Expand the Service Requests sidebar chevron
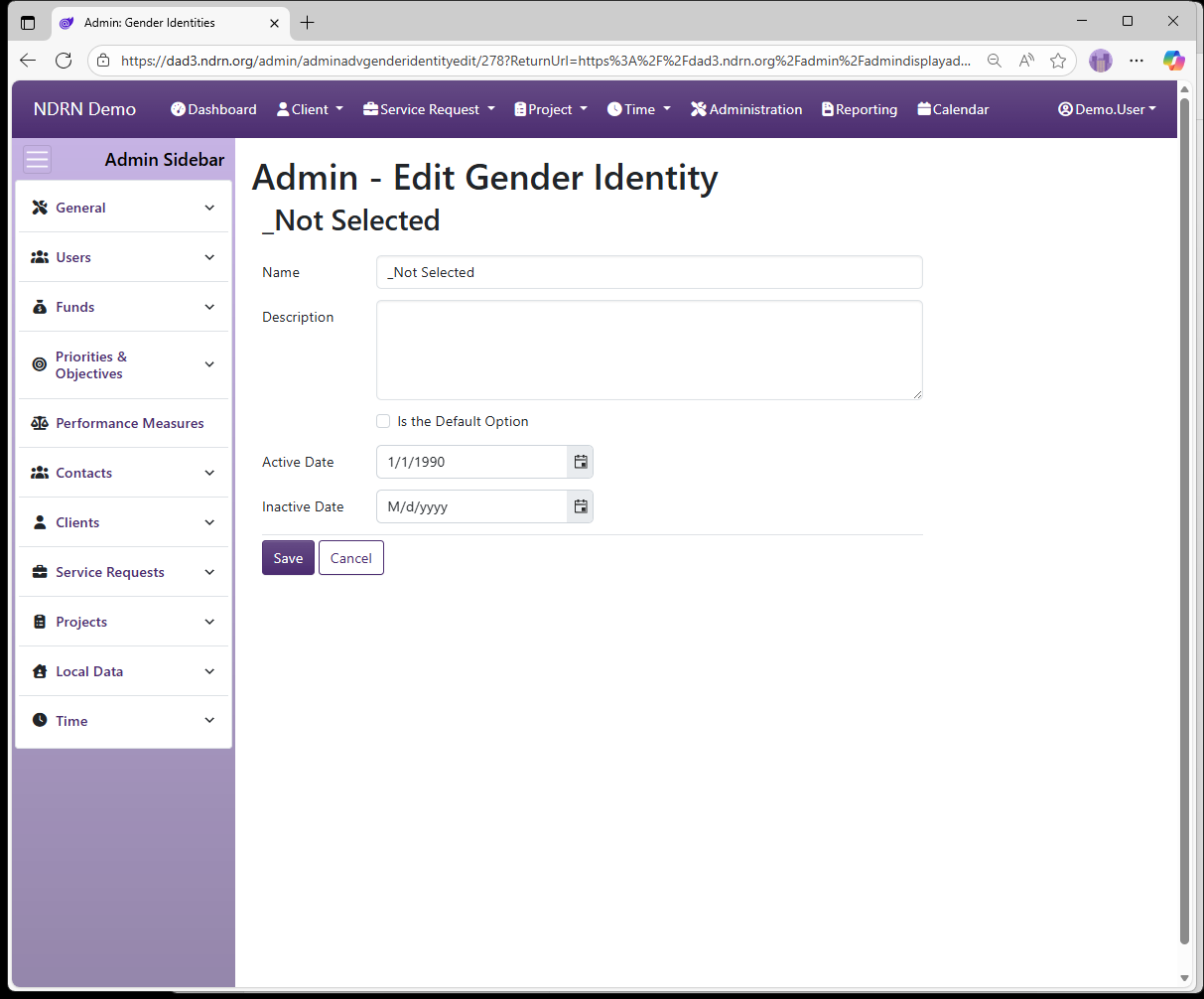Viewport: 1204px width, 999px height. (209, 572)
